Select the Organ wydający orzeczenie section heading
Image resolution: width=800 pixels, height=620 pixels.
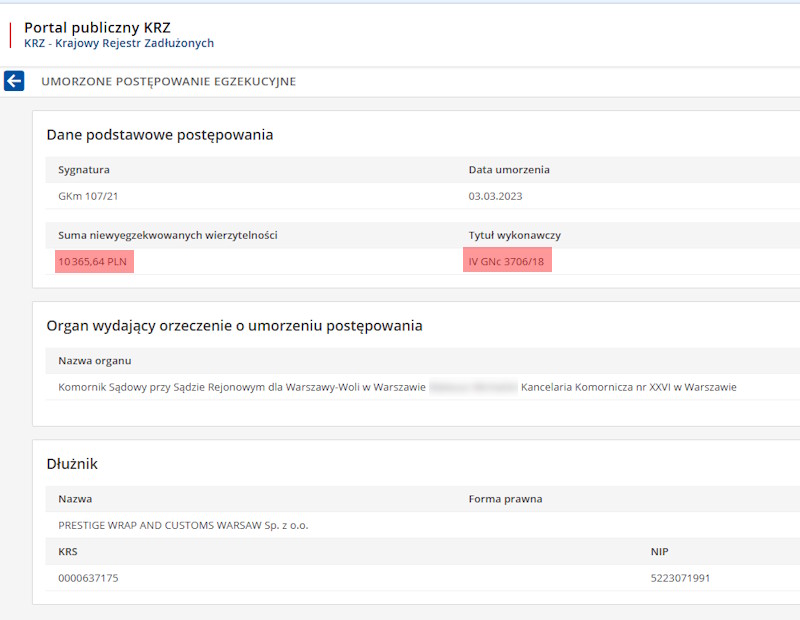tap(234, 325)
